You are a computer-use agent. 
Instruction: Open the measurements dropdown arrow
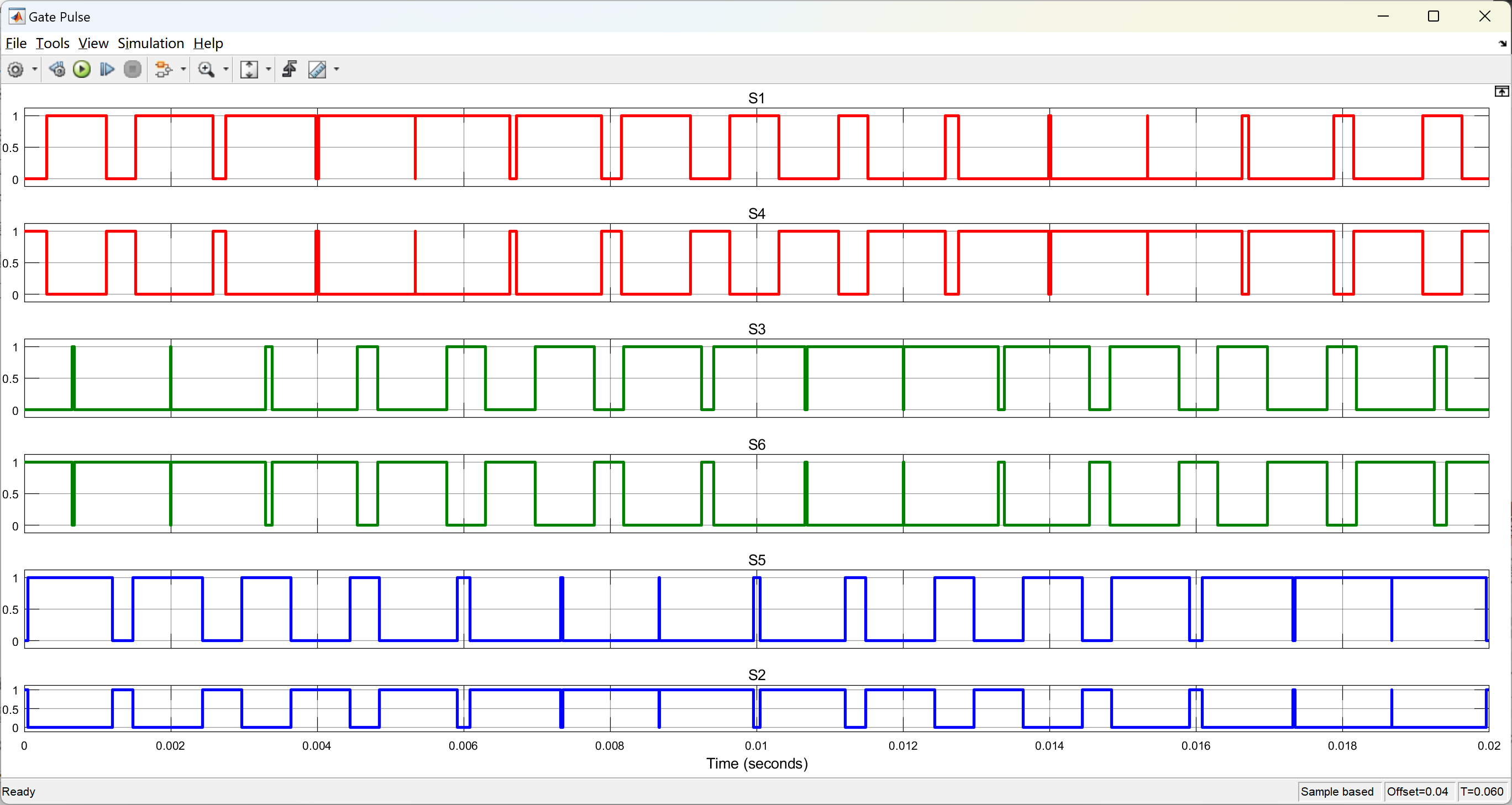(337, 70)
